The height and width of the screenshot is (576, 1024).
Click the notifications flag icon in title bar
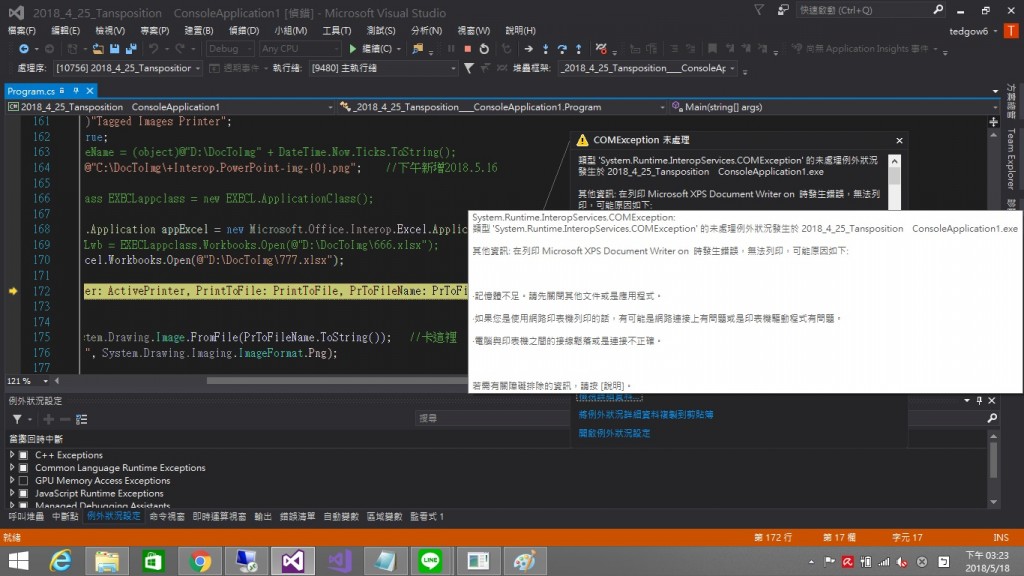[x=759, y=10]
